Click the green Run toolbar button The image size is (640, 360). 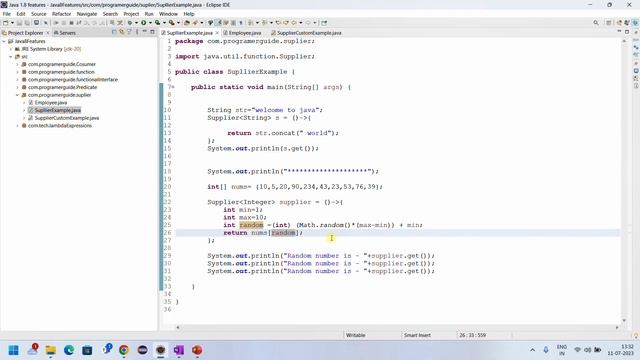(x=144, y=23)
